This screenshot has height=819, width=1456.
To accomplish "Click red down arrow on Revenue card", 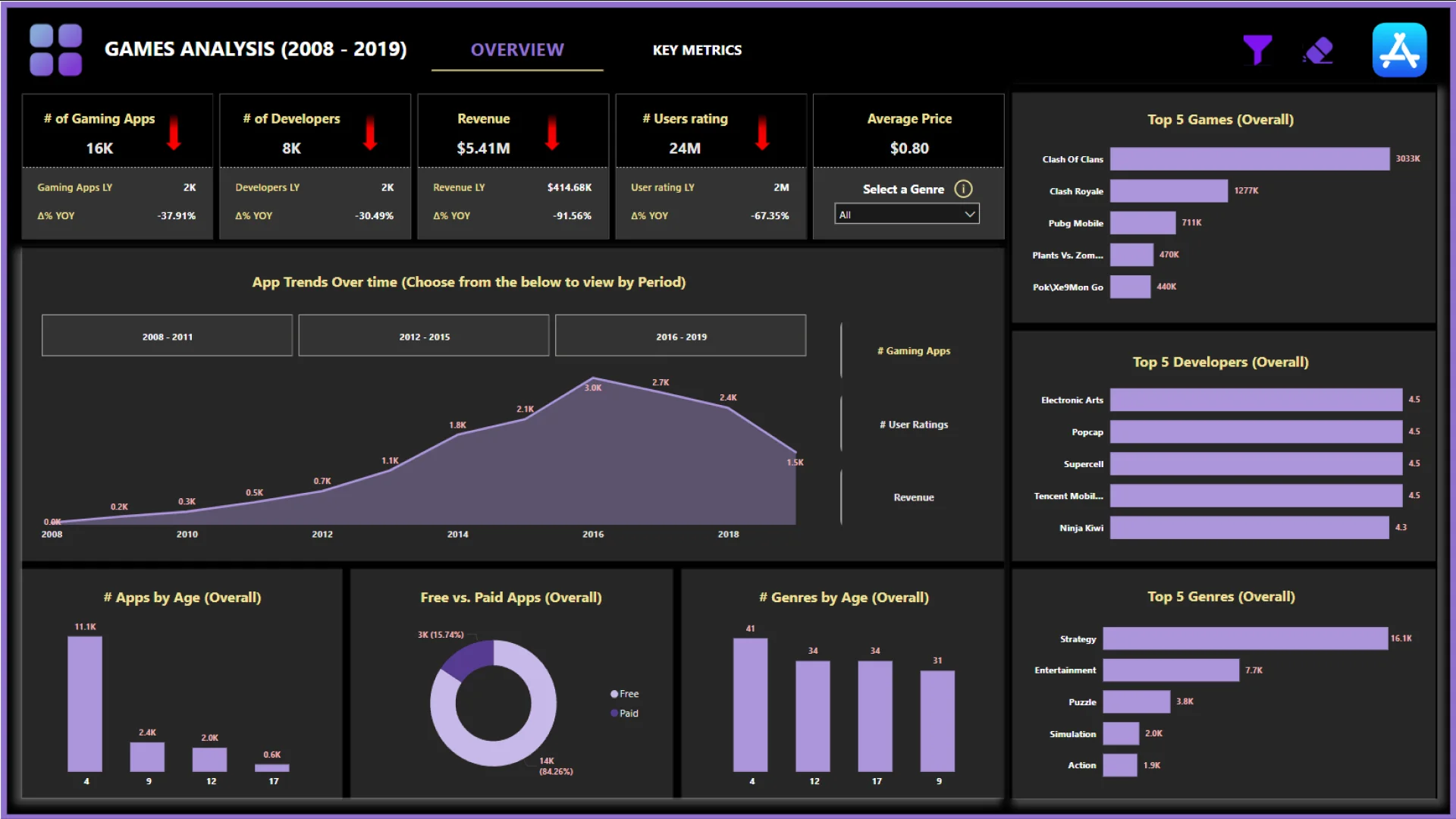I will coord(552,132).
